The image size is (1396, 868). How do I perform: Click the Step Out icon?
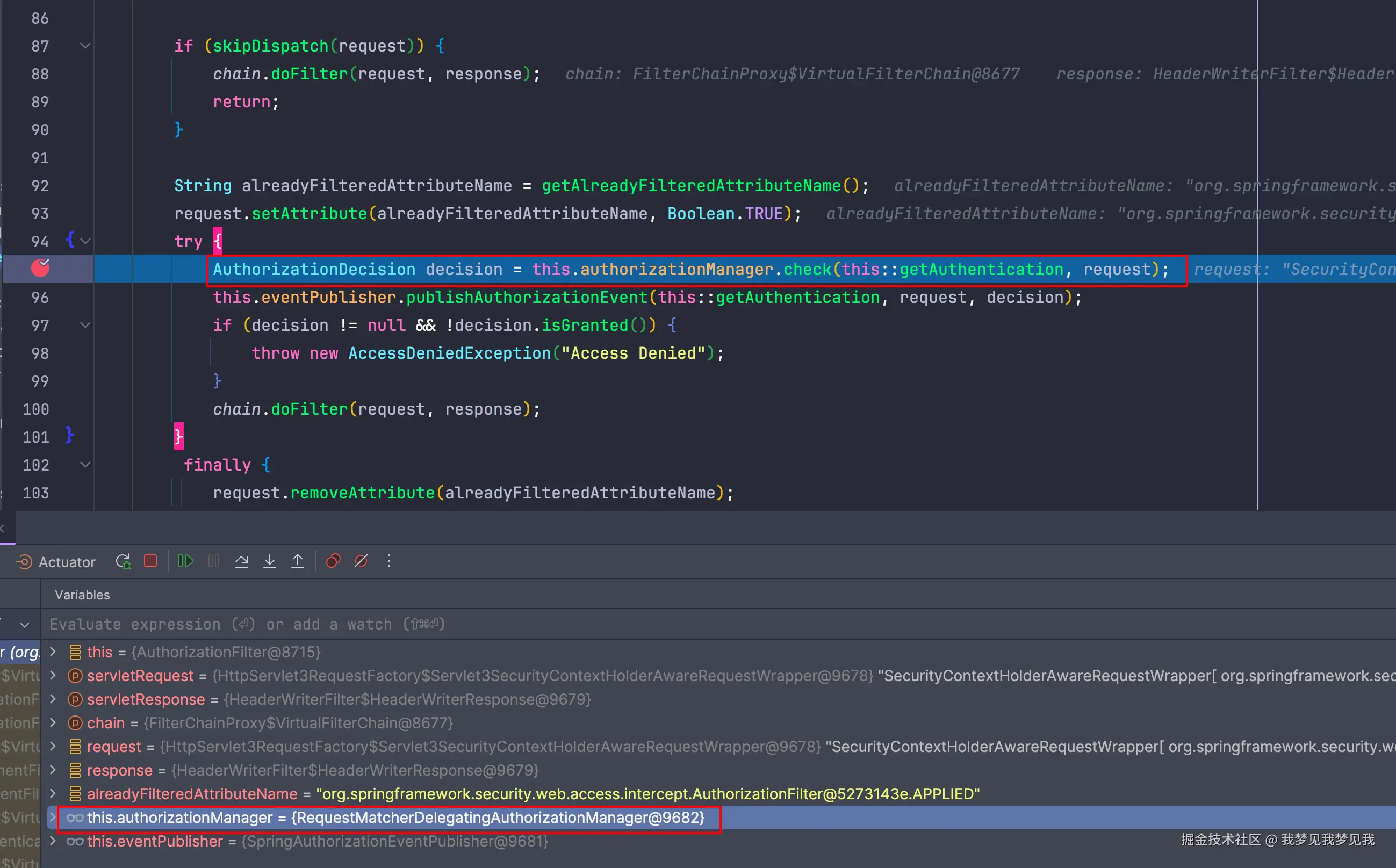(x=298, y=561)
